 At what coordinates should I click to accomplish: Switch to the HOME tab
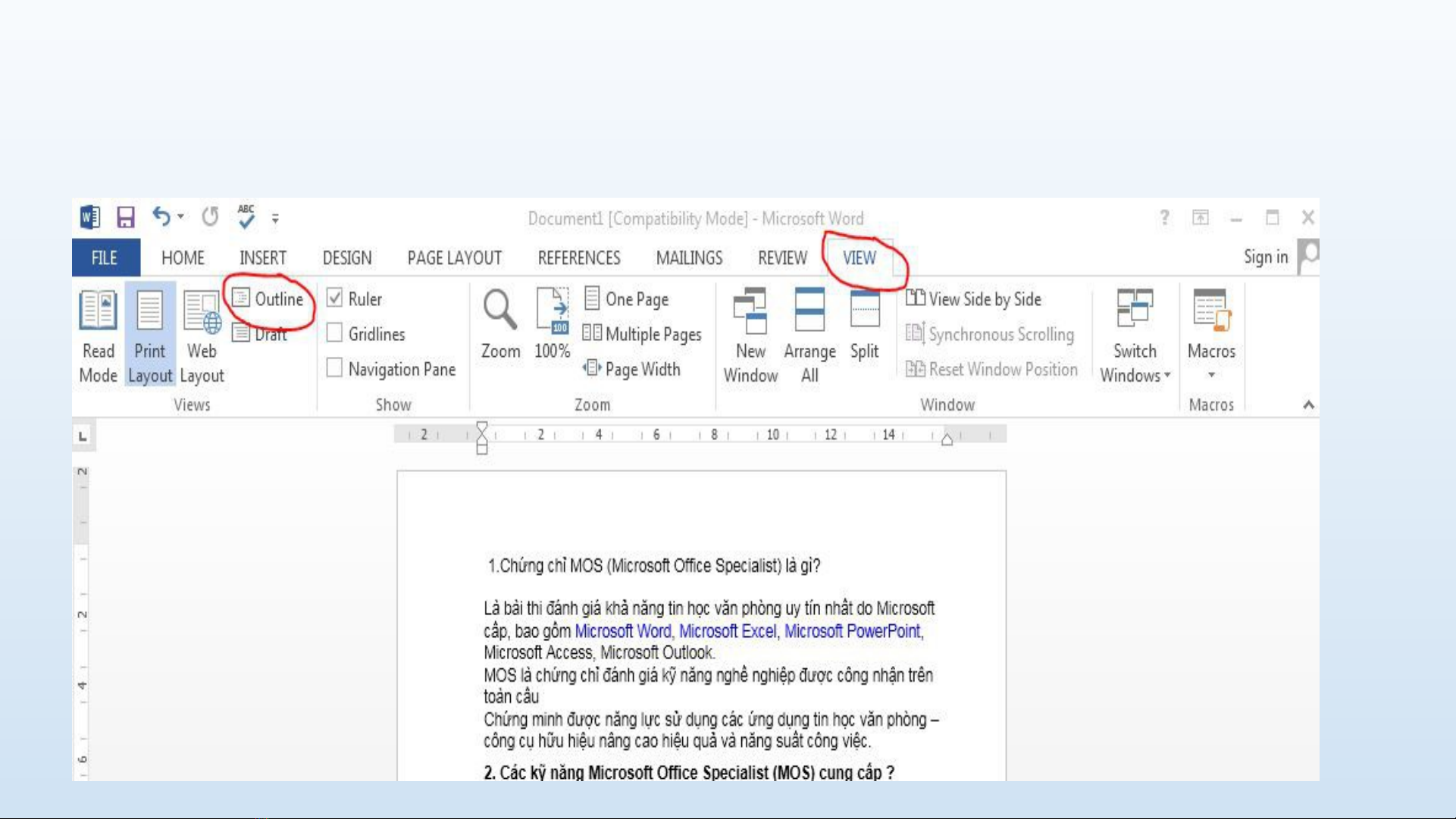[183, 258]
